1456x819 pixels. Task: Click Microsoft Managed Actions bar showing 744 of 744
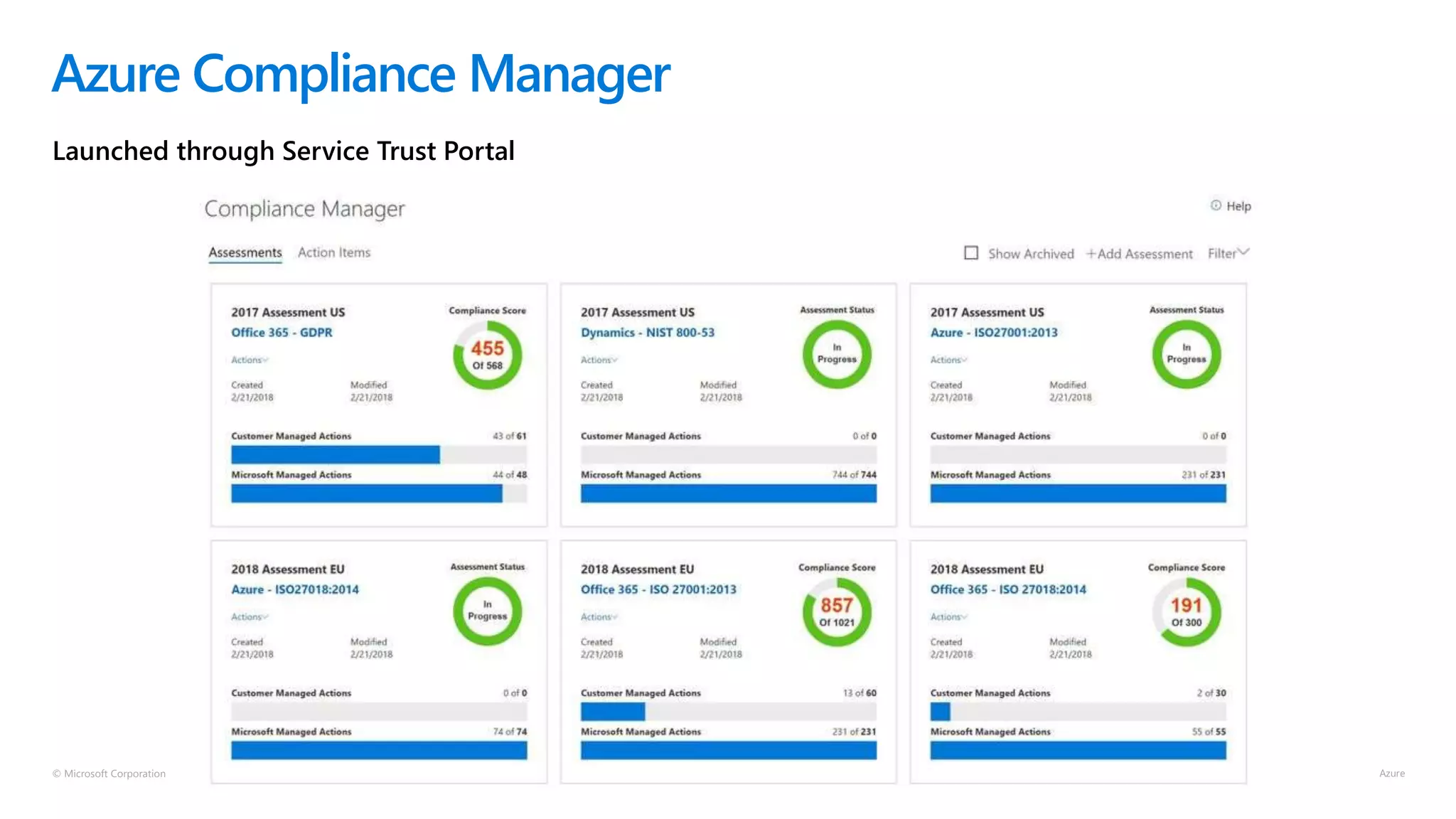coord(729,493)
